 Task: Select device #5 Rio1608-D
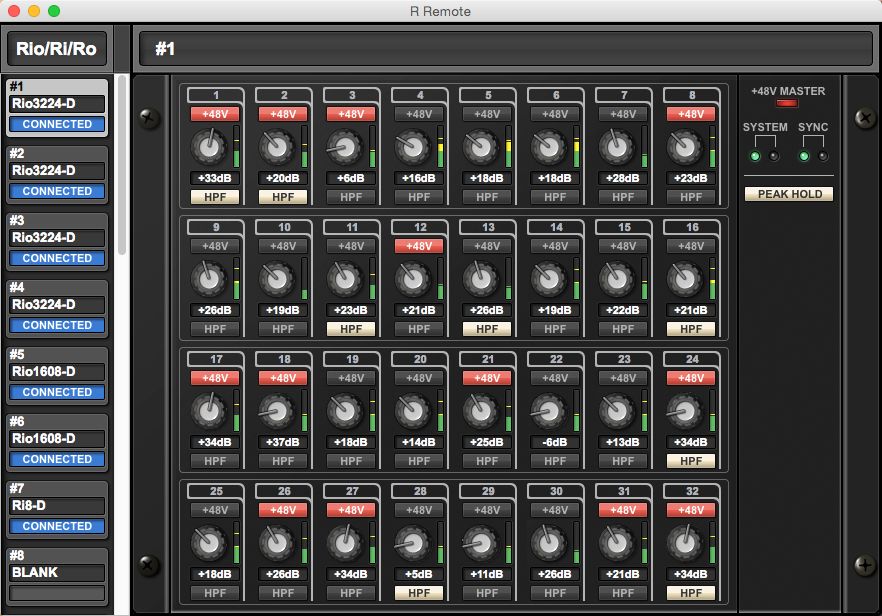(x=57, y=371)
